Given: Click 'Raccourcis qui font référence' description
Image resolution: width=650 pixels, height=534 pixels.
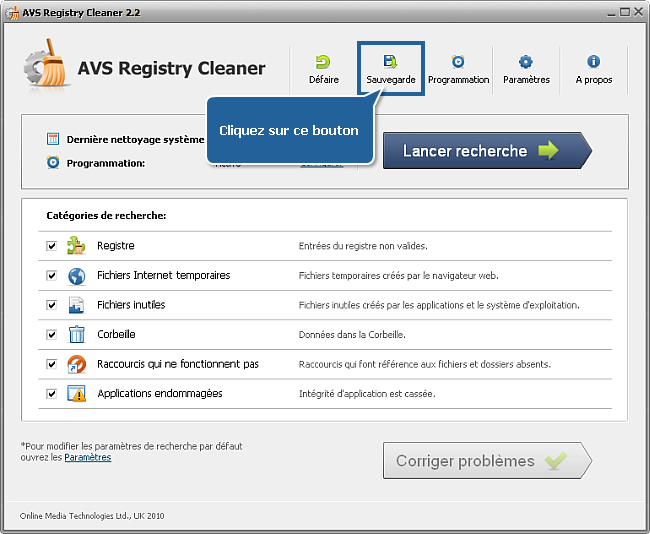Looking at the screenshot, I should point(424,364).
